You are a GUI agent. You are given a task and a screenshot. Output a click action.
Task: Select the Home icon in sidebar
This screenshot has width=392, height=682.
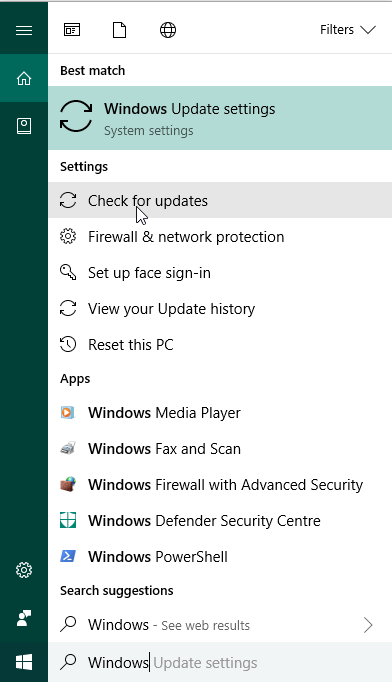click(24, 78)
